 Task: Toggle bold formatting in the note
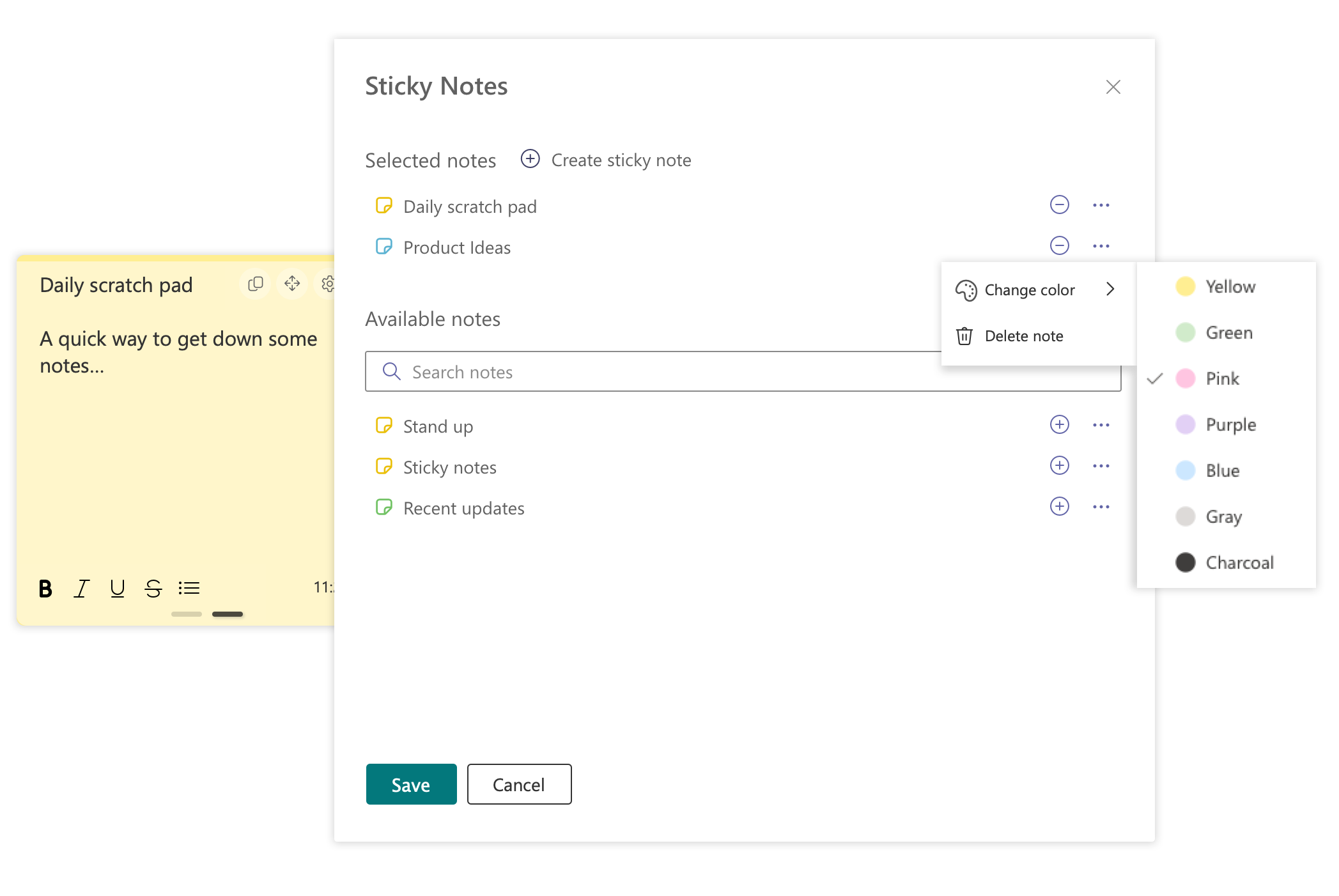pyautogui.click(x=45, y=588)
